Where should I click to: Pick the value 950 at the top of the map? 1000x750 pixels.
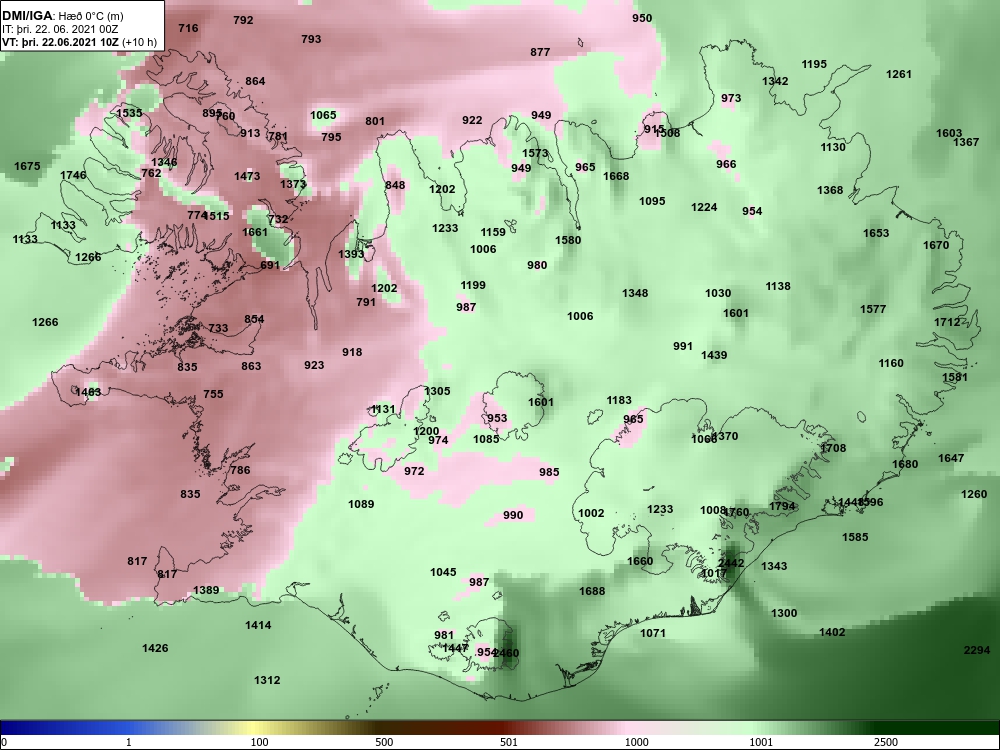[x=642, y=18]
